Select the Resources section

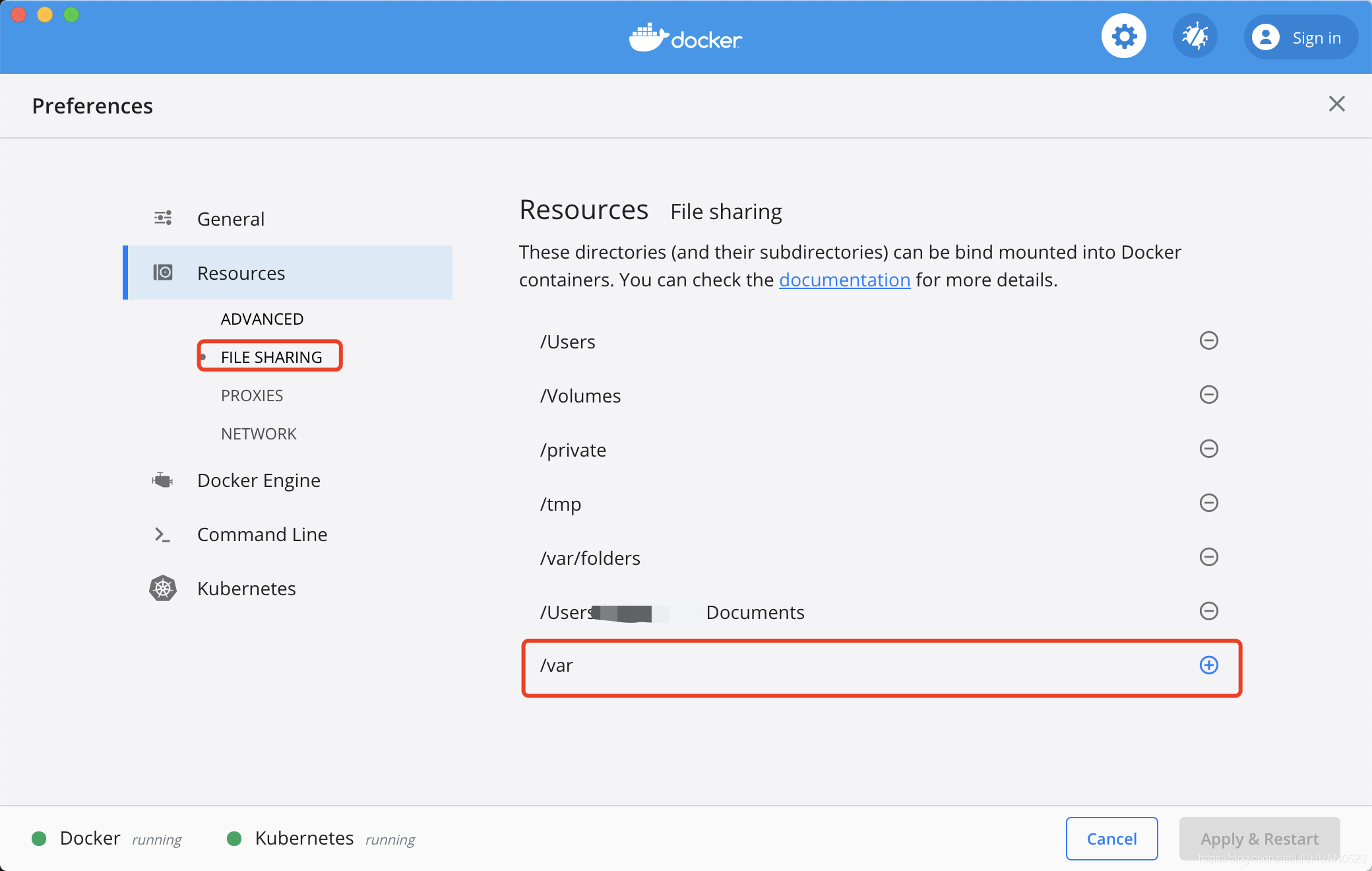(288, 273)
